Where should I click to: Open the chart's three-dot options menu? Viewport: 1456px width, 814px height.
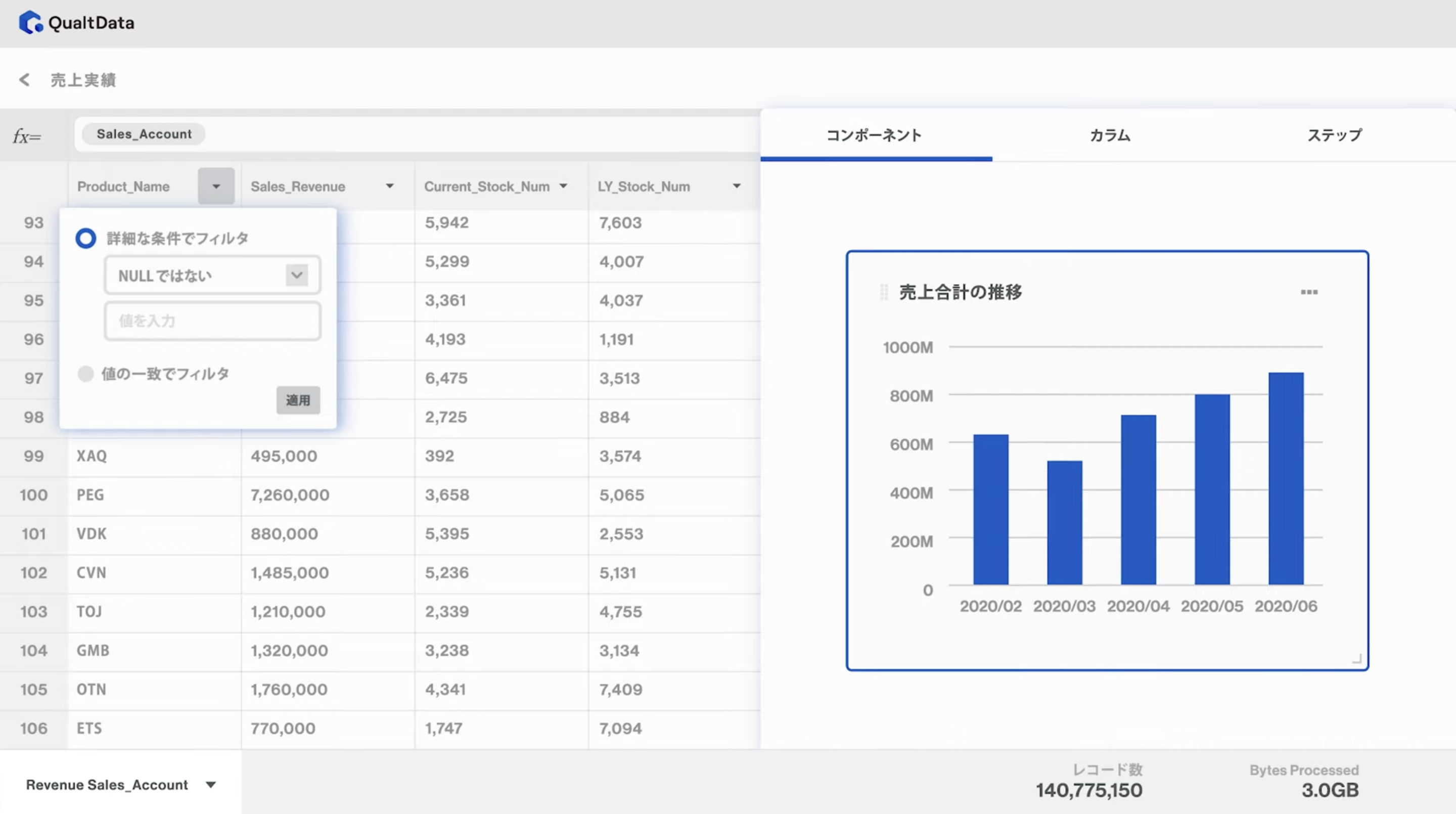pyautogui.click(x=1308, y=292)
